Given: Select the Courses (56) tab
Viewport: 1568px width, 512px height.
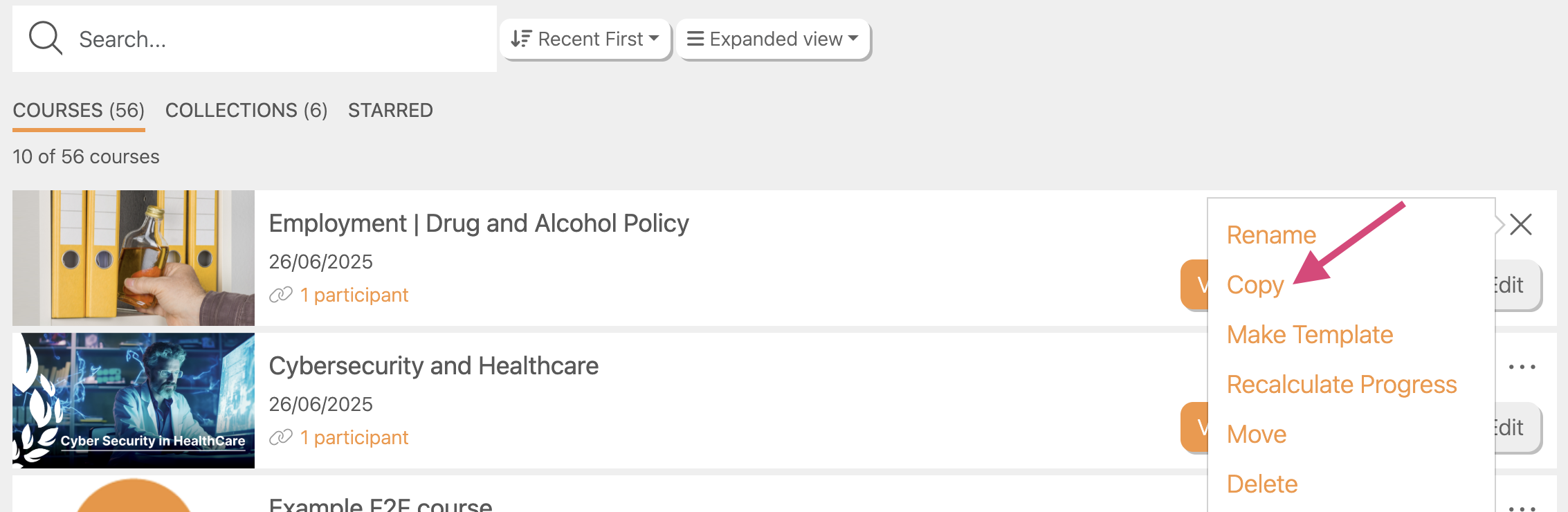Looking at the screenshot, I should pos(79,111).
